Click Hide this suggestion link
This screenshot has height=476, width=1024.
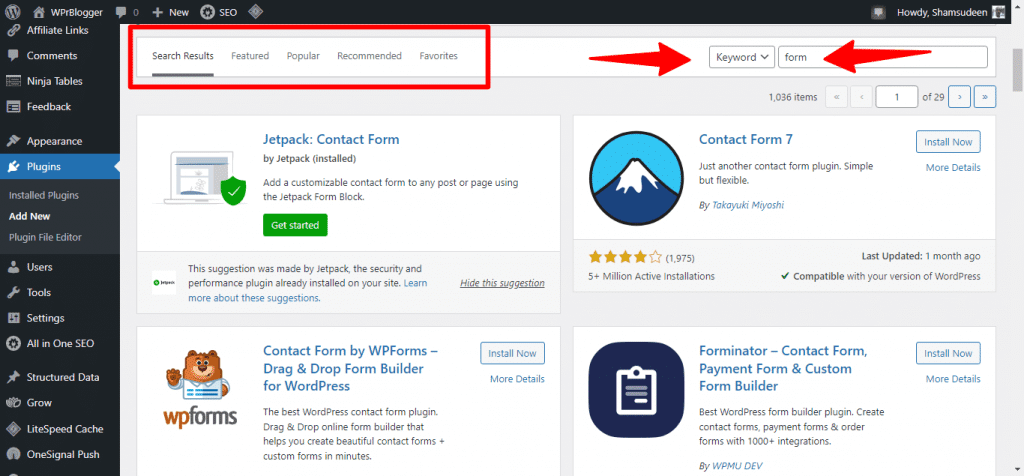click(502, 283)
